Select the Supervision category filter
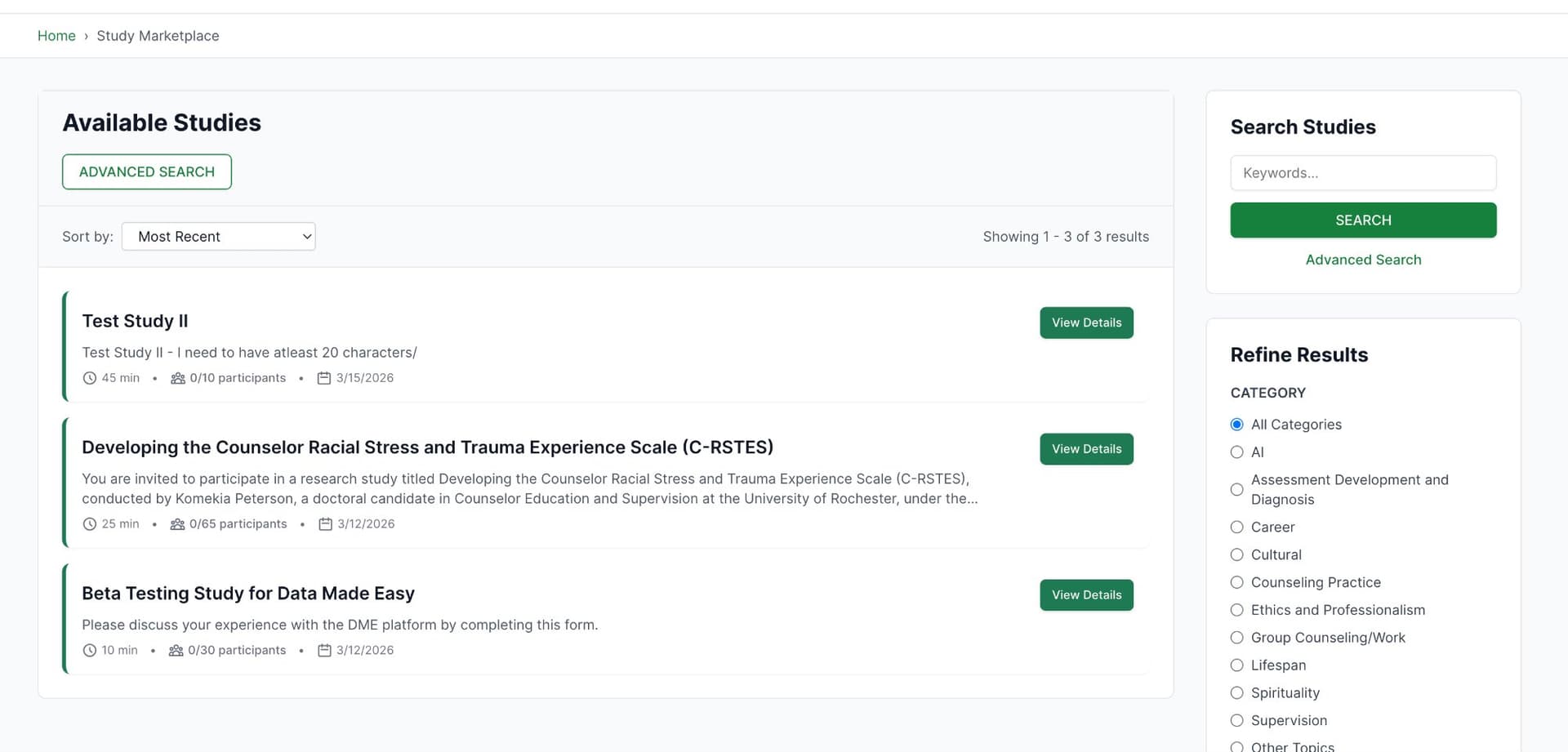The image size is (1568, 752). tap(1236, 720)
